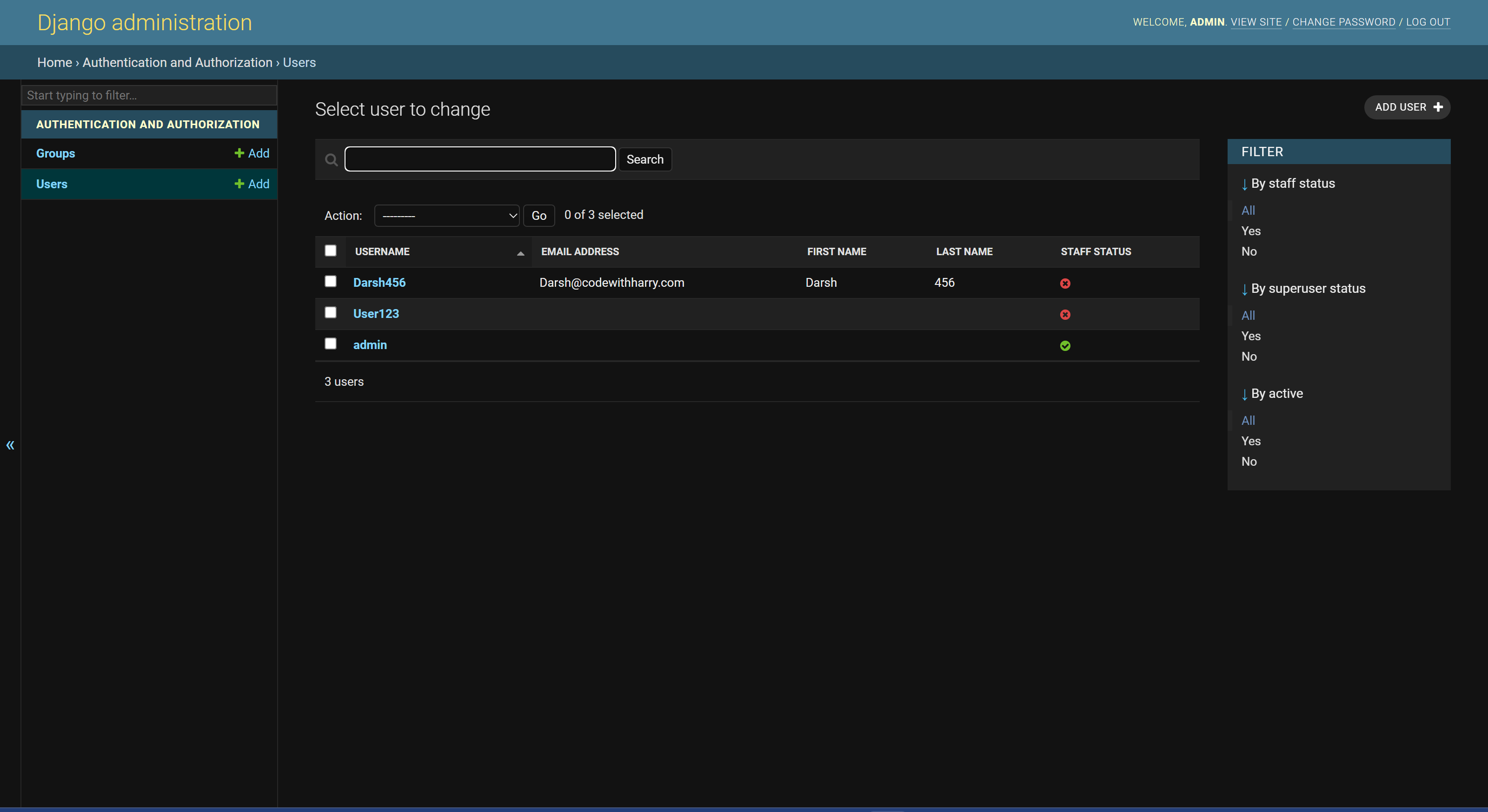This screenshot has width=1488, height=812.
Task: Open the Action dropdown
Action: pos(446,215)
